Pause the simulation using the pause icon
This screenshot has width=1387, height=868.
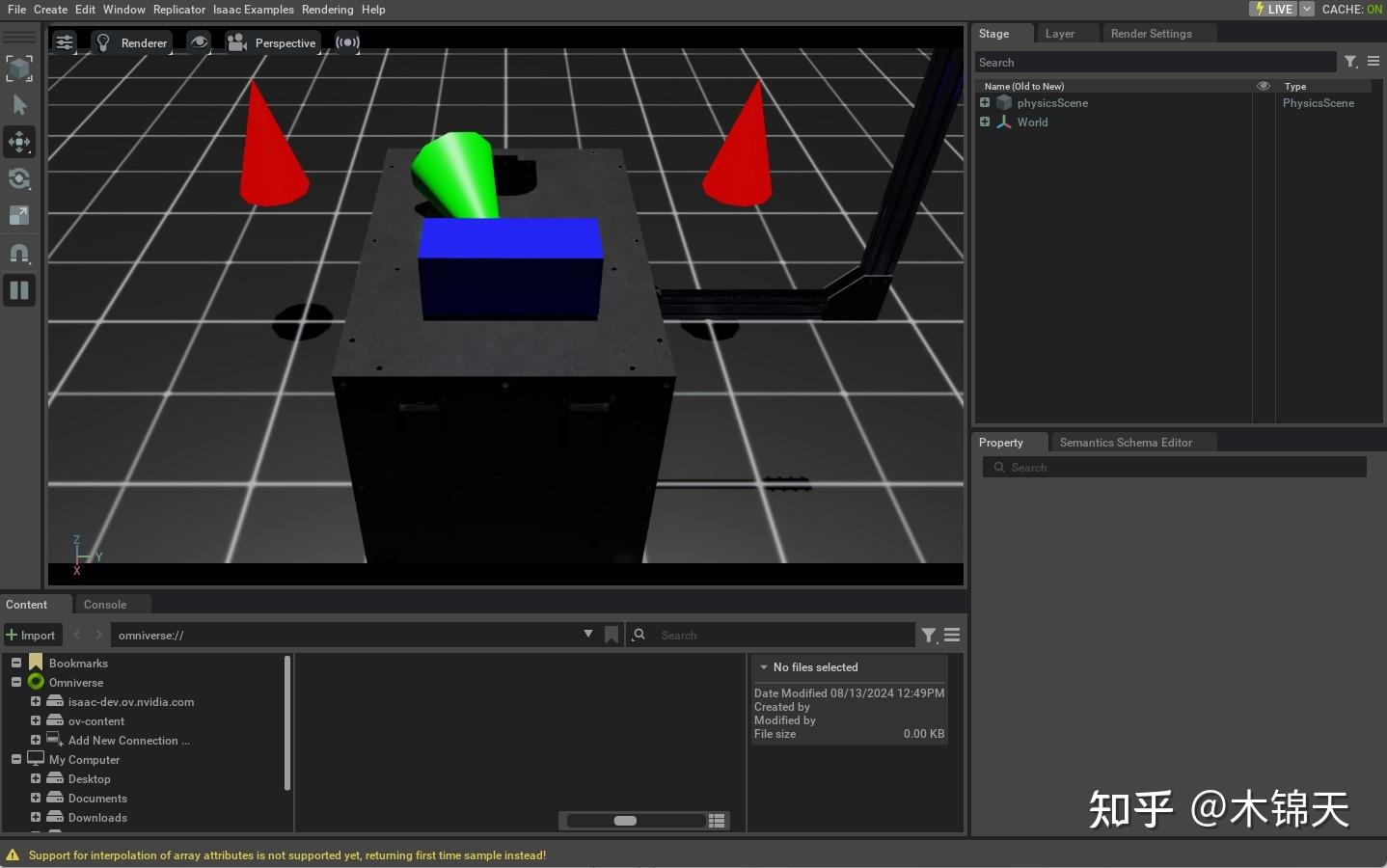coord(19,290)
